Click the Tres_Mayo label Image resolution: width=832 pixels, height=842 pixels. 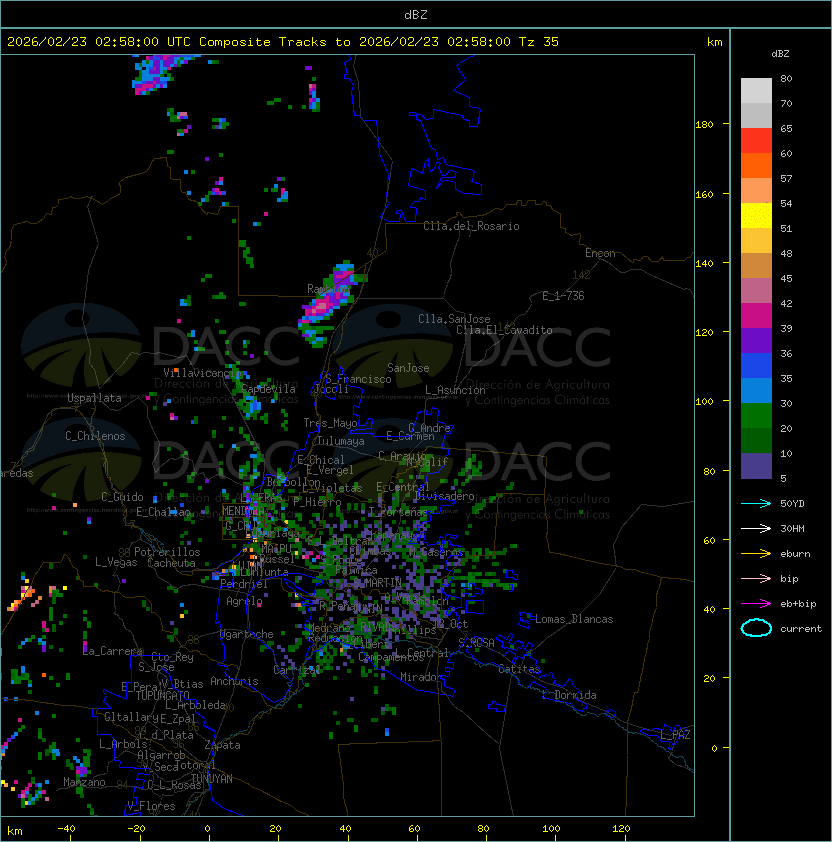tap(330, 423)
